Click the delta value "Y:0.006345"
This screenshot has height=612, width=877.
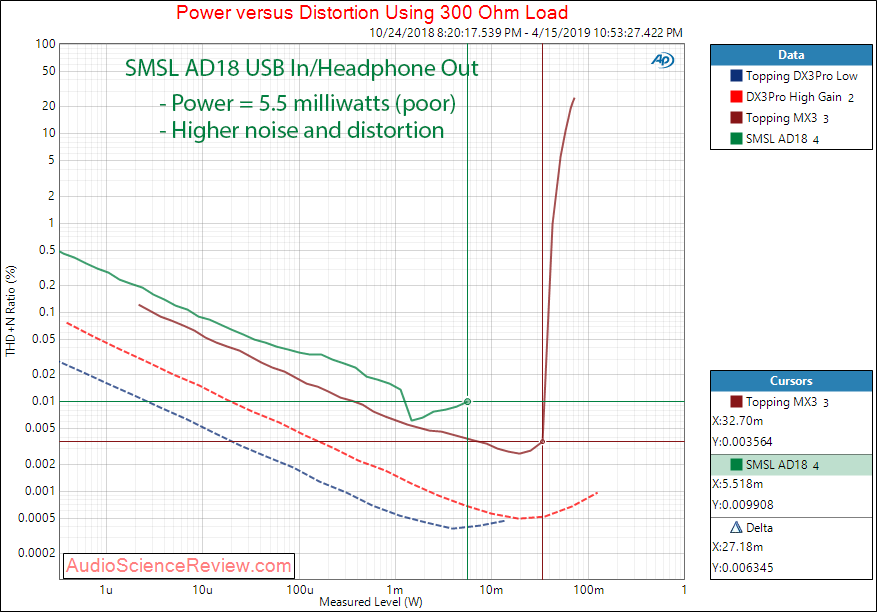point(743,567)
